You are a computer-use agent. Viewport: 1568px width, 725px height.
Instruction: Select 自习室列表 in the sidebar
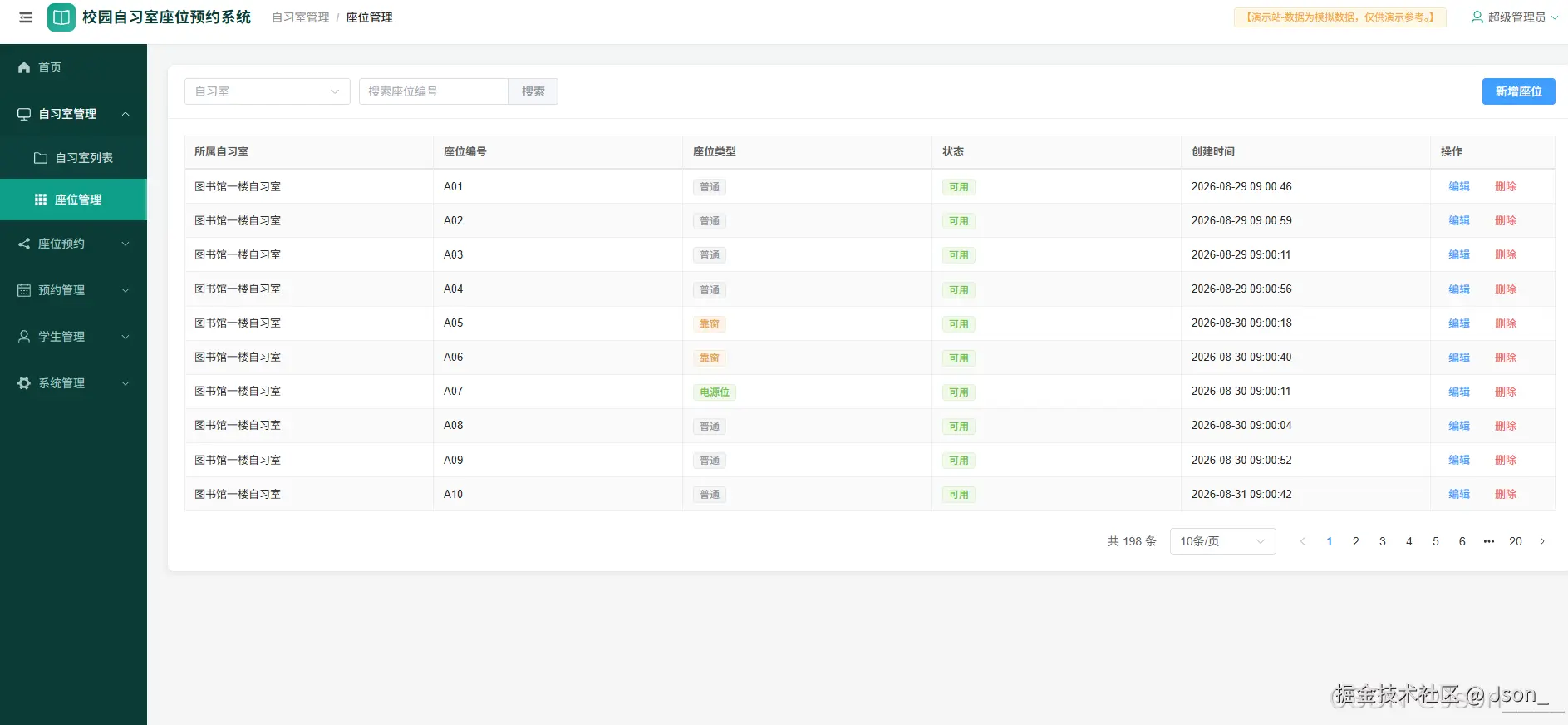click(x=73, y=158)
